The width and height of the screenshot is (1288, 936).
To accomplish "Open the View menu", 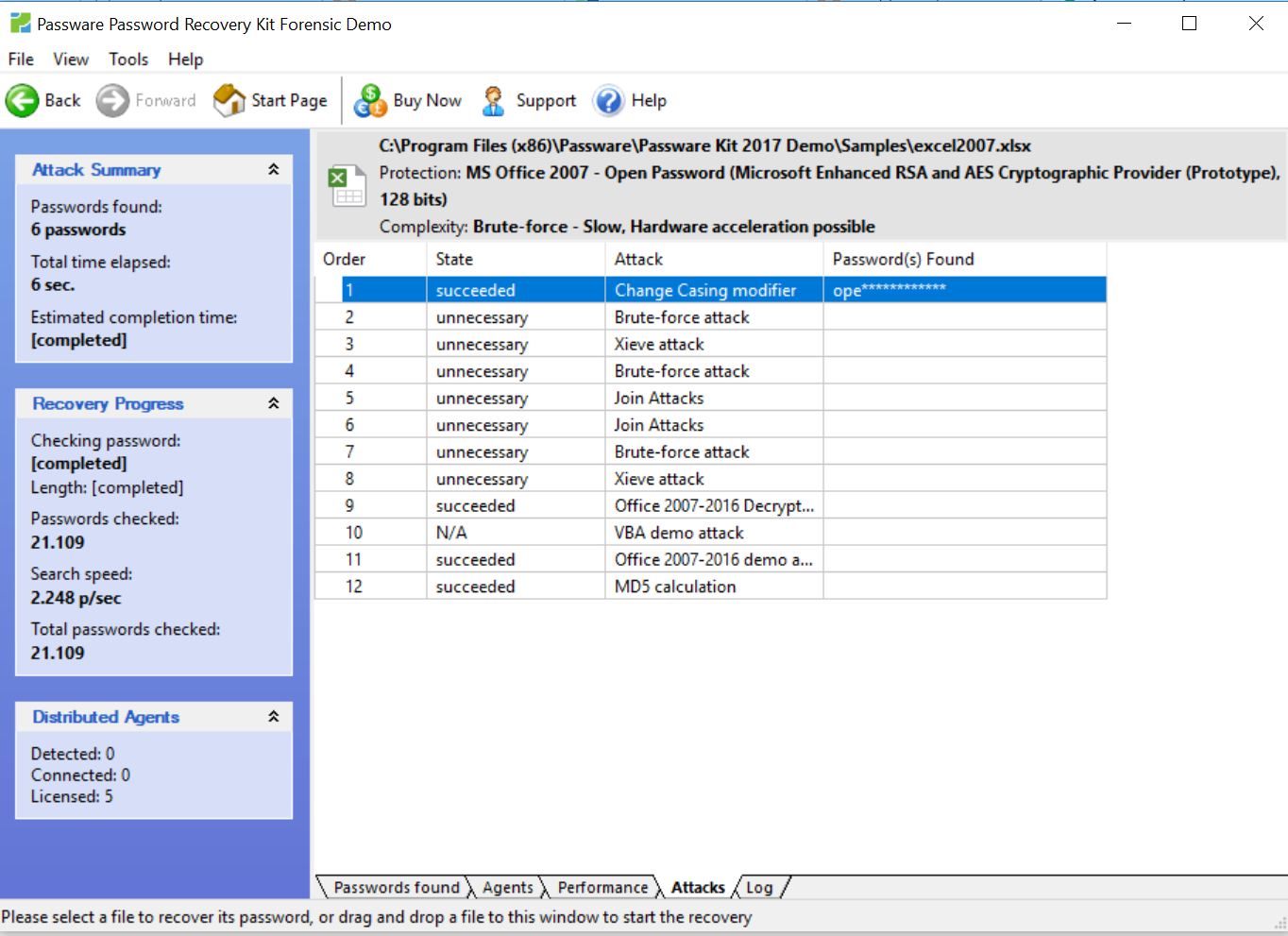I will (71, 59).
